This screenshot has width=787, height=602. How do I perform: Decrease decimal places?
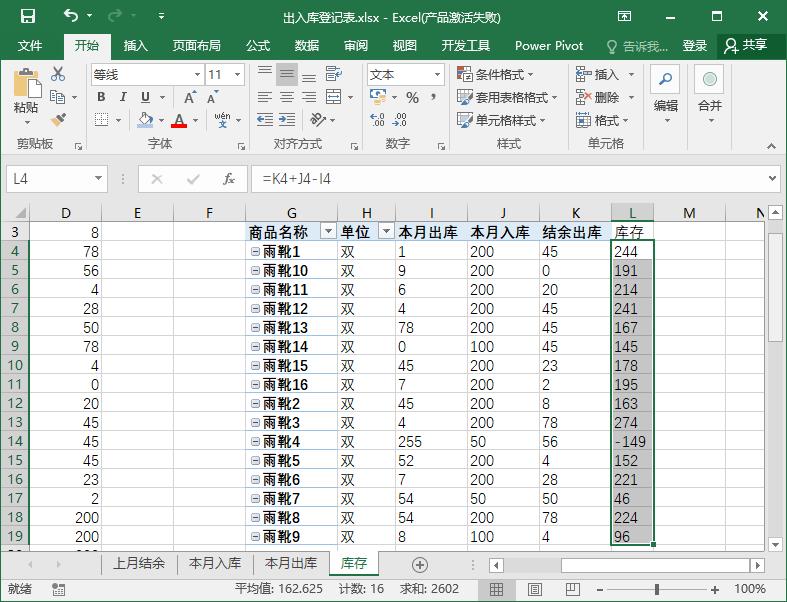pyautogui.click(x=400, y=120)
